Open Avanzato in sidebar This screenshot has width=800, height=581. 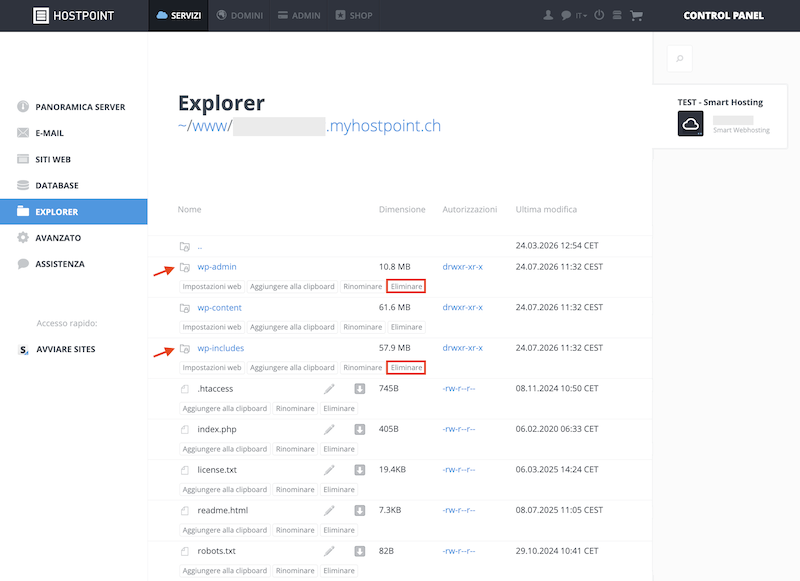pyautogui.click(x=73, y=238)
